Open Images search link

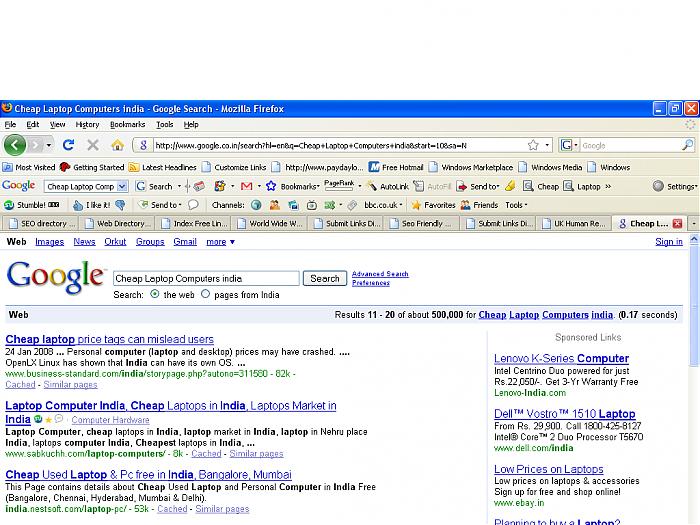[50, 242]
